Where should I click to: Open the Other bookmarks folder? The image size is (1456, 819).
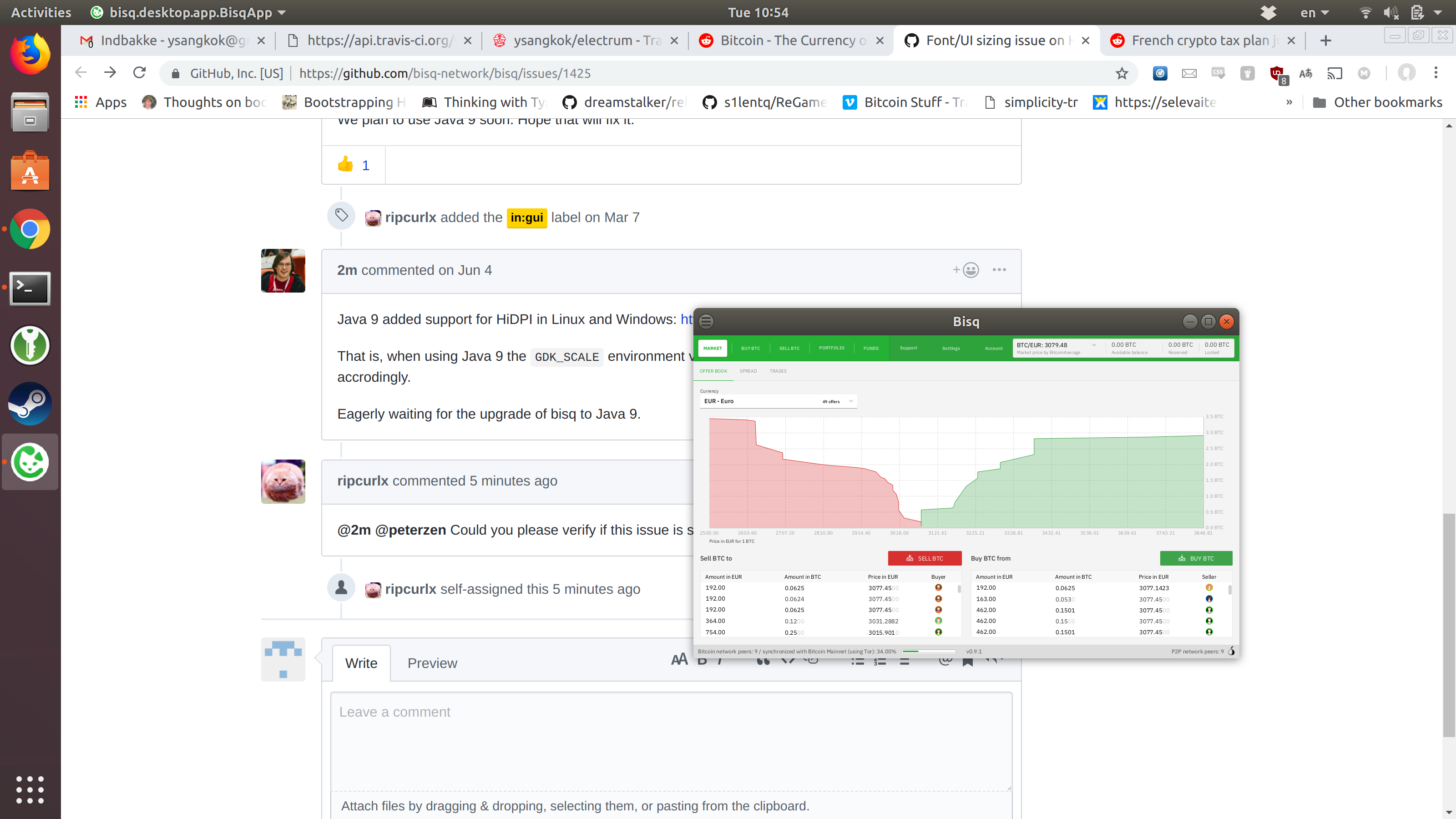[x=1377, y=102]
